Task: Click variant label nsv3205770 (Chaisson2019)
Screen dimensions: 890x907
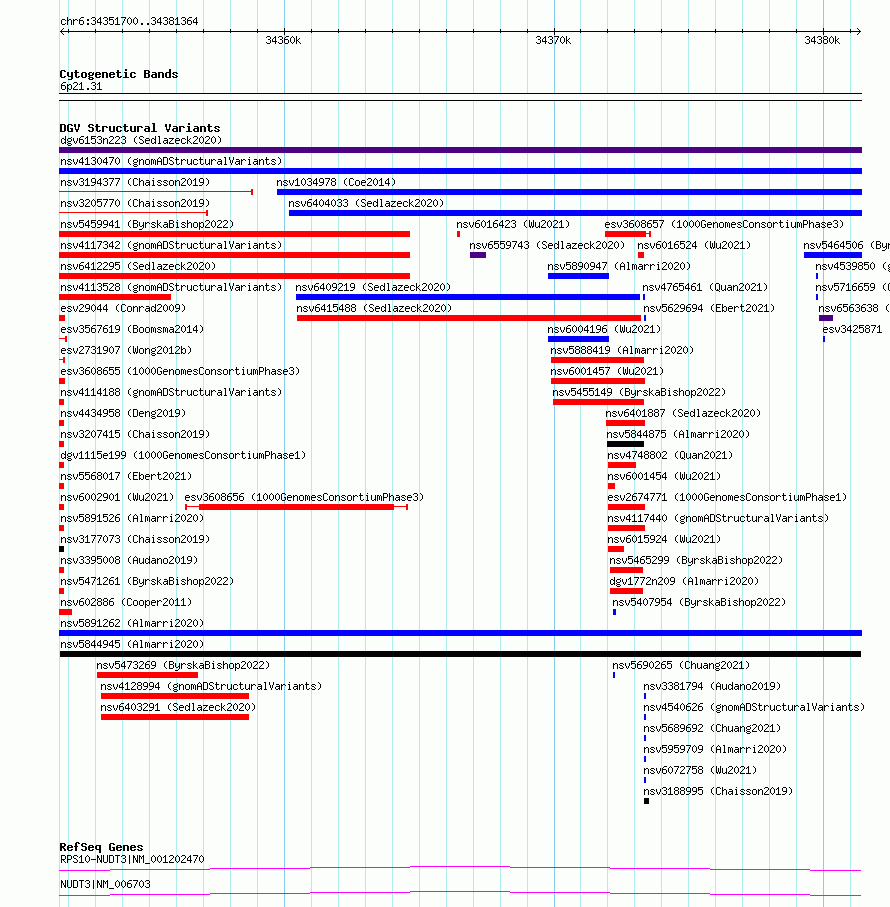Action: (x=135, y=203)
